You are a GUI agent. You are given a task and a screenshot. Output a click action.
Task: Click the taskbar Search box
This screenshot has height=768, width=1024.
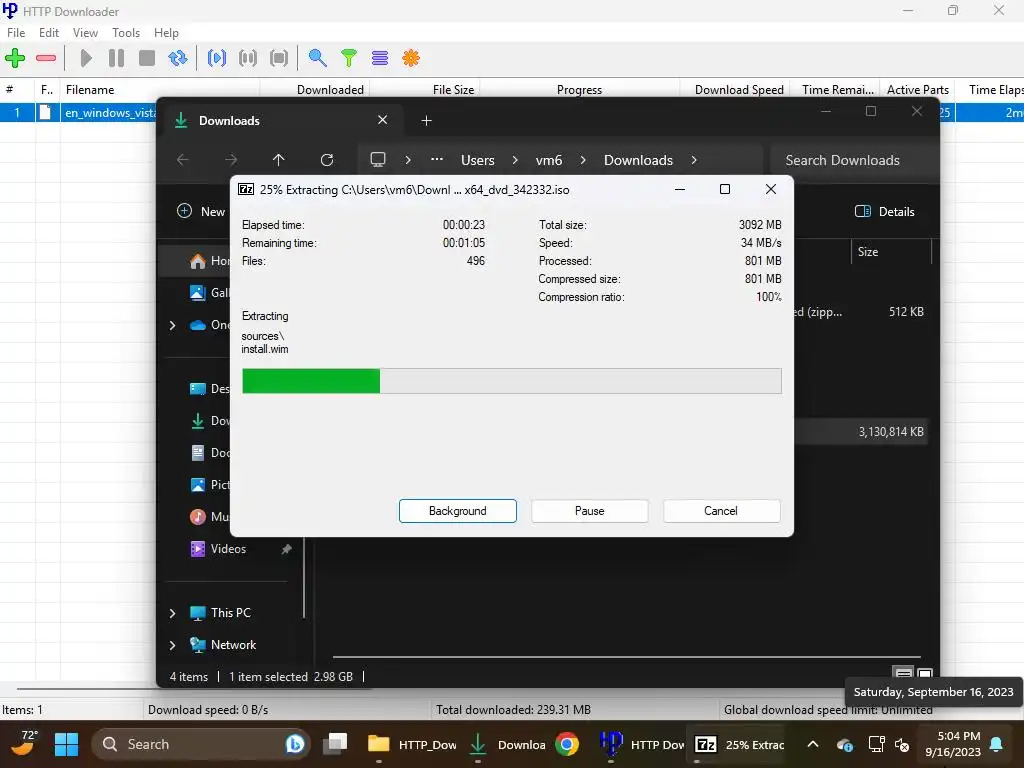tap(201, 744)
